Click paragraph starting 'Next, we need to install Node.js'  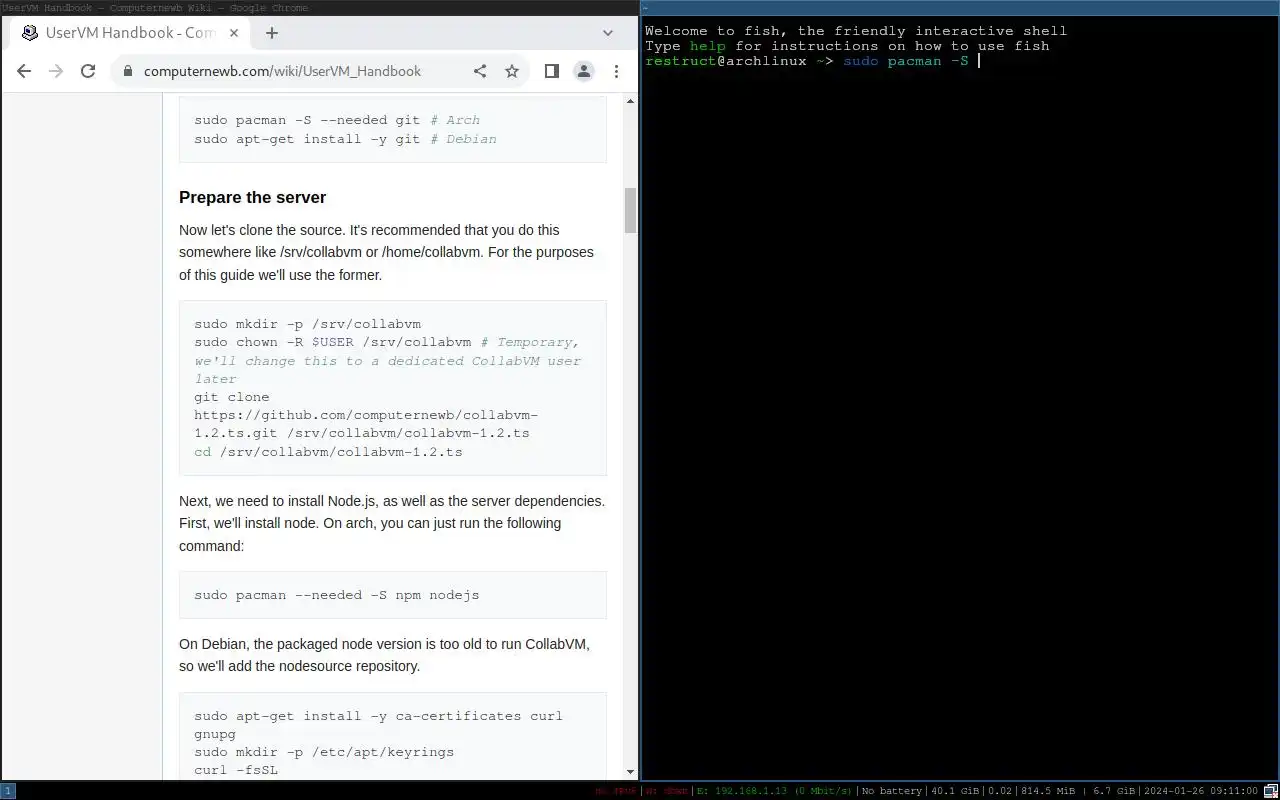(x=392, y=523)
